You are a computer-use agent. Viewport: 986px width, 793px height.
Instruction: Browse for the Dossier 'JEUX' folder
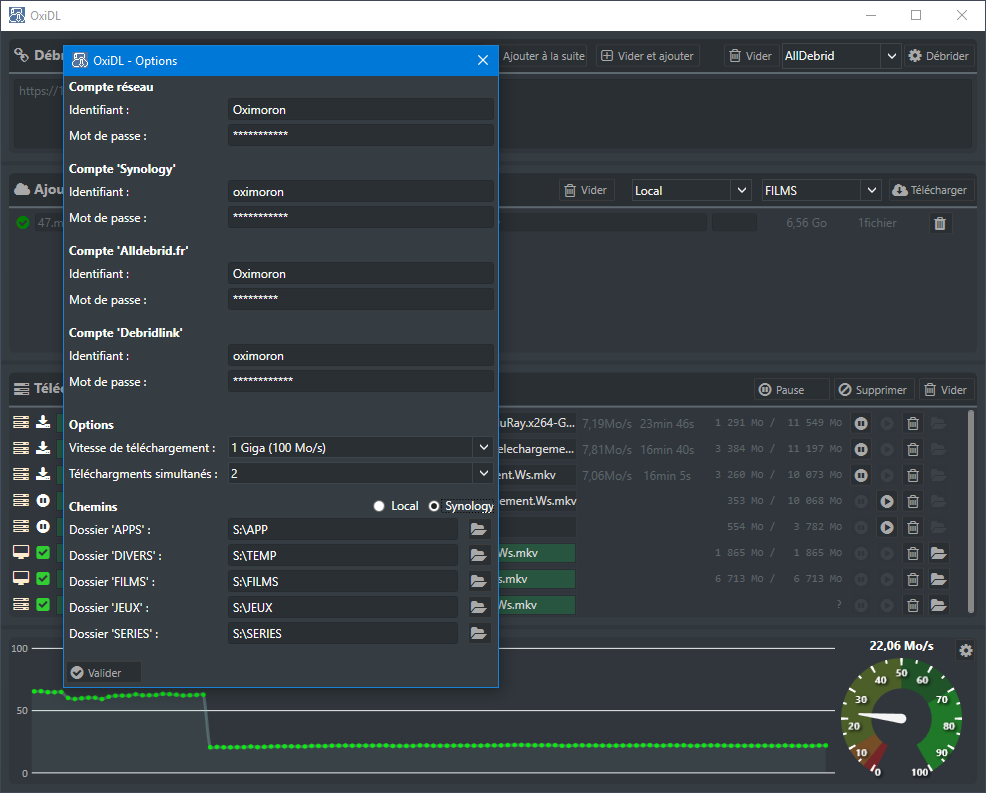[x=479, y=607]
